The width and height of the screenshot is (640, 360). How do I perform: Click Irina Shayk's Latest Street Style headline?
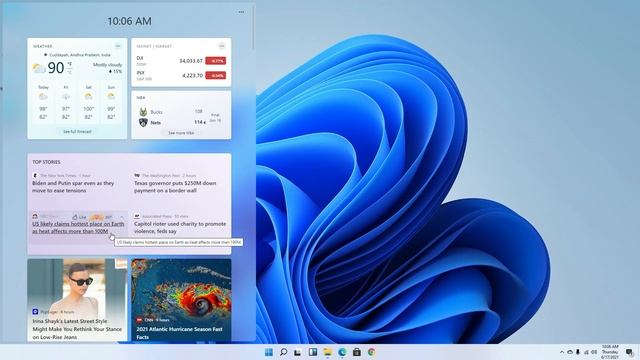pos(77,329)
